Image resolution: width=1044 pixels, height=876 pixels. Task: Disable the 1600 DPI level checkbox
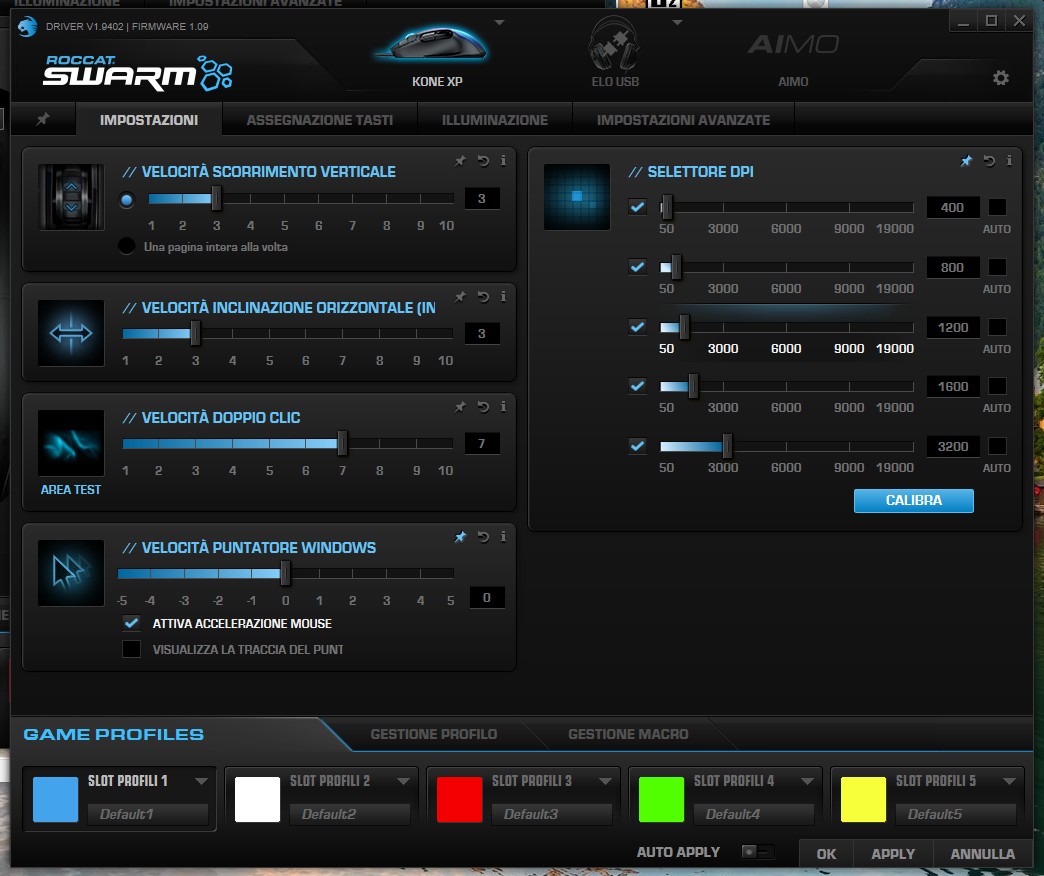pos(637,386)
